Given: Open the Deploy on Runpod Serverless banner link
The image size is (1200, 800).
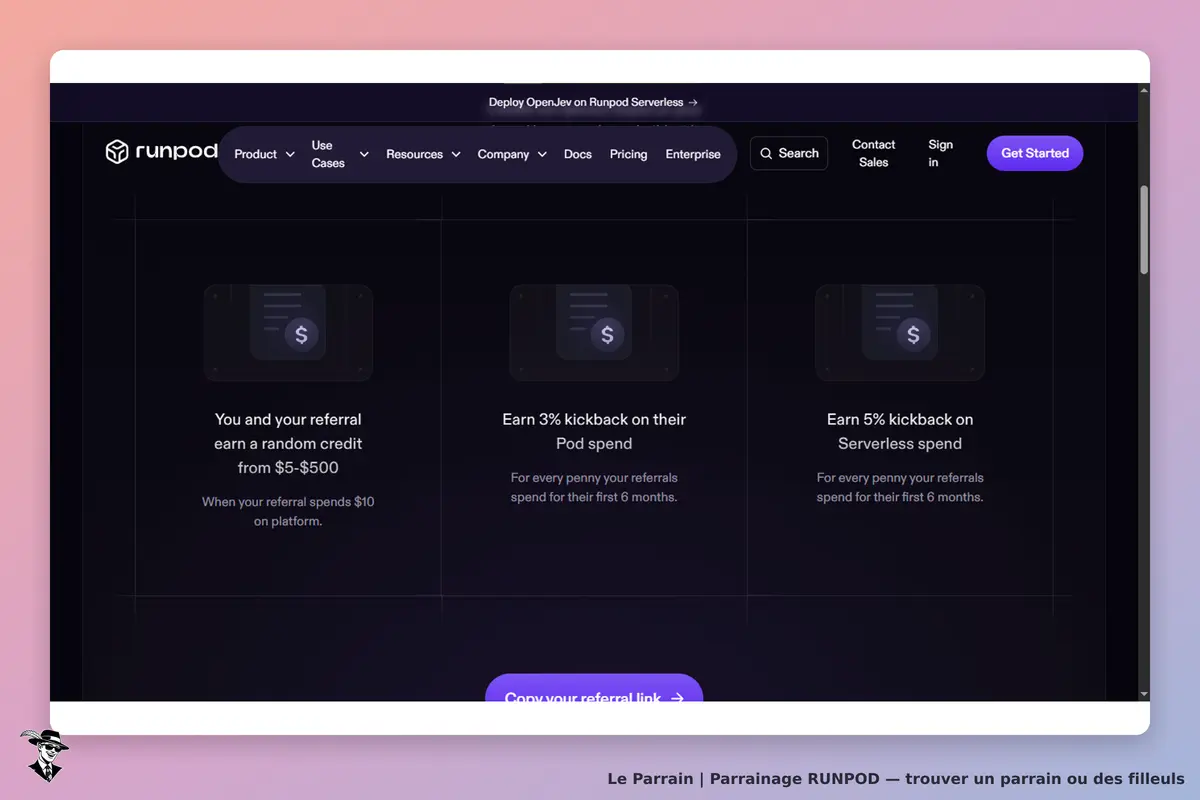Looking at the screenshot, I should 594,102.
